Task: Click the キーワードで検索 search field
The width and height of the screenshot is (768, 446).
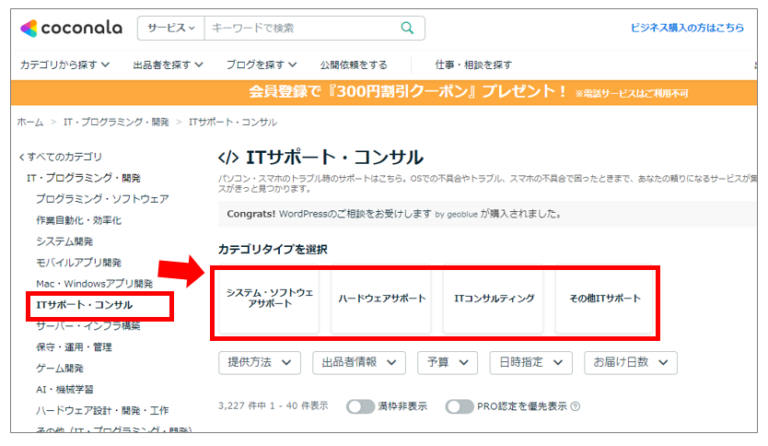Action: pos(302,28)
